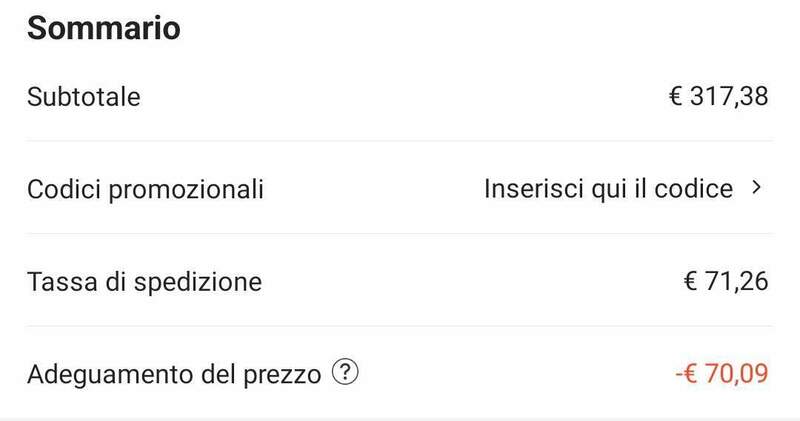Click the divider below Tassa di spedizione row

click(x=400, y=325)
